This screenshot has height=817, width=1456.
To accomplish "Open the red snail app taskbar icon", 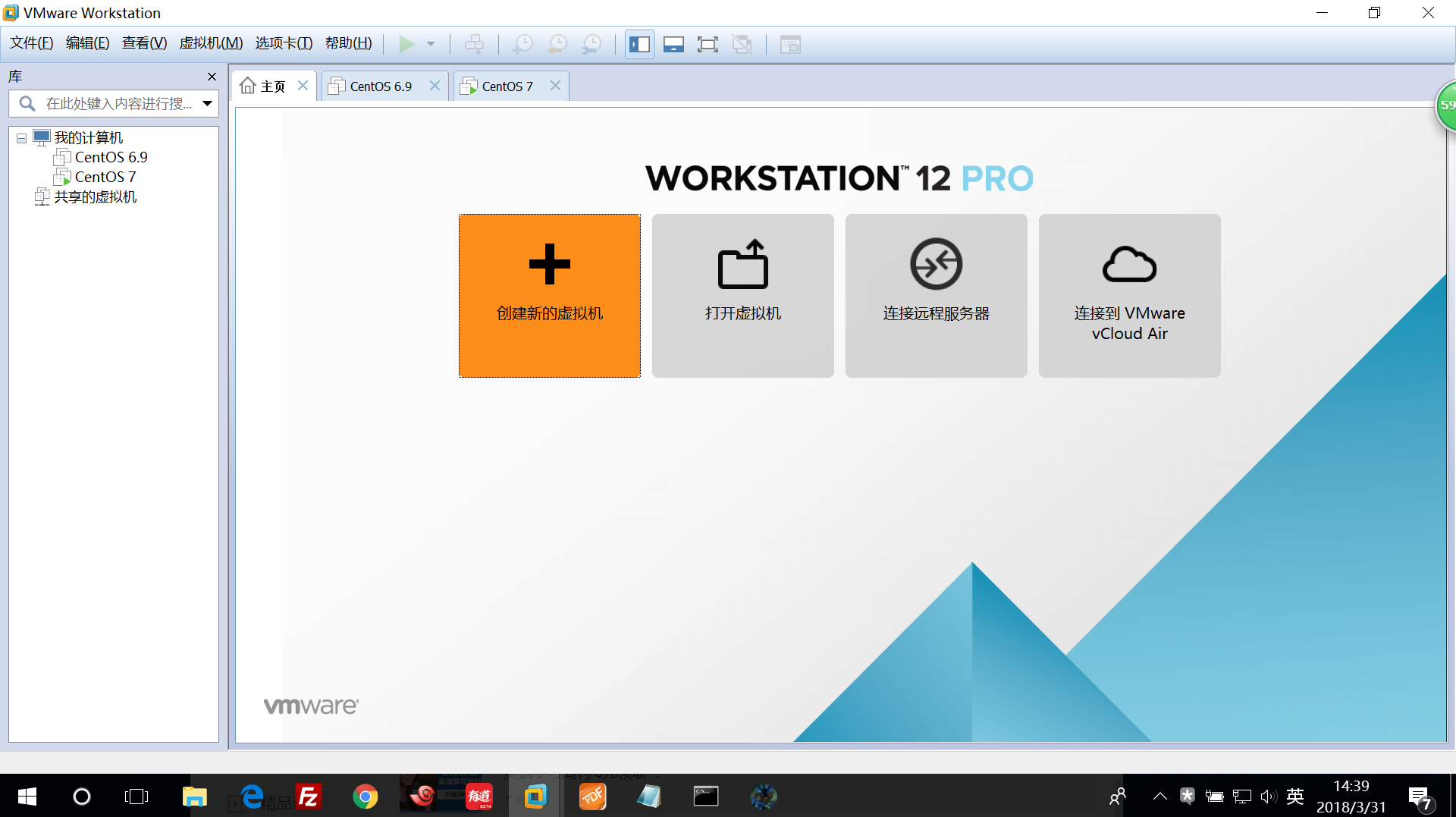I will (x=422, y=796).
